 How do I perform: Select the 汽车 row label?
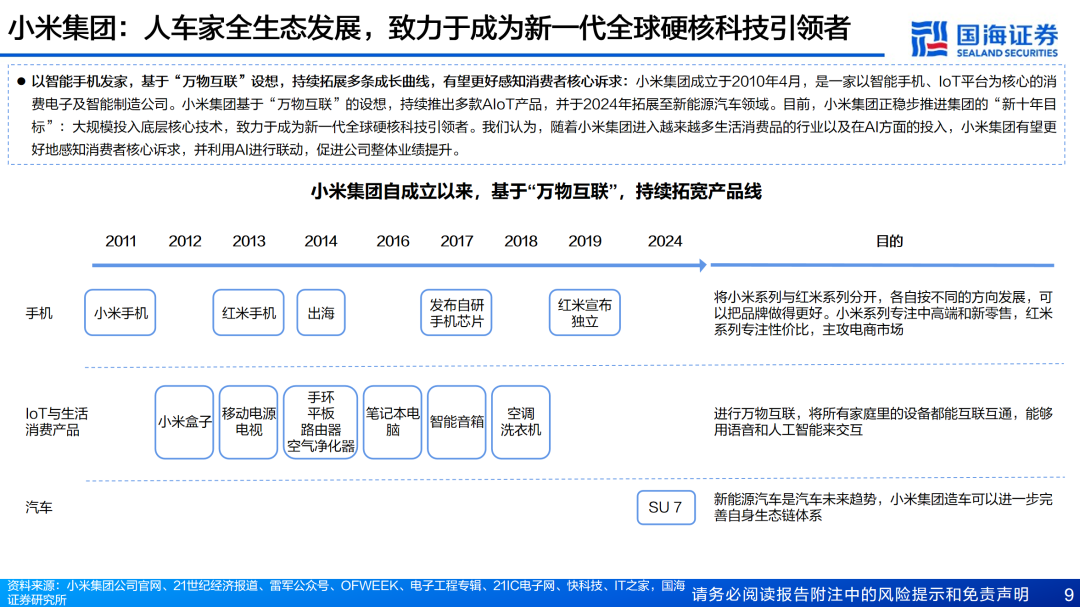coord(39,508)
